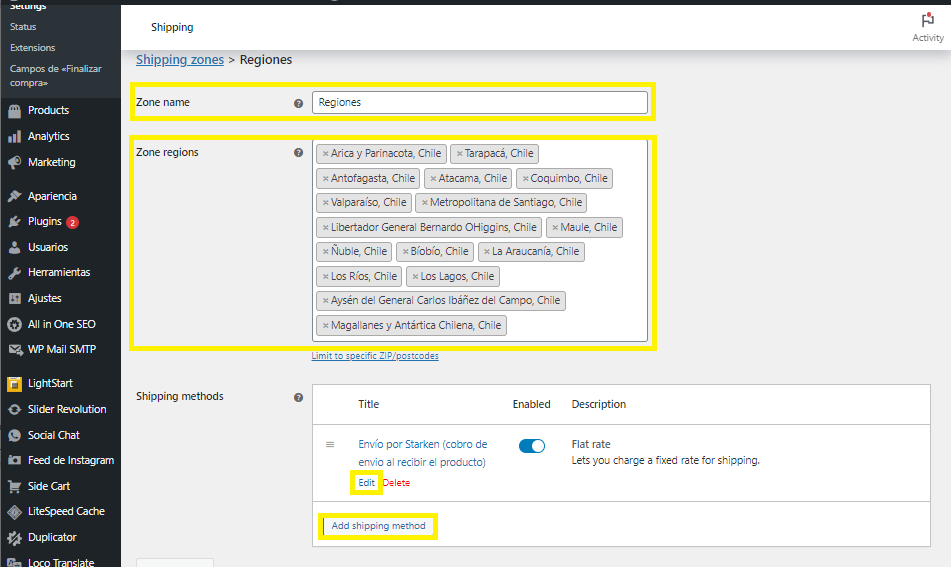Click Limit to specific ZIP/postcodes link
Screen dimensions: 951x567
pos(375,356)
